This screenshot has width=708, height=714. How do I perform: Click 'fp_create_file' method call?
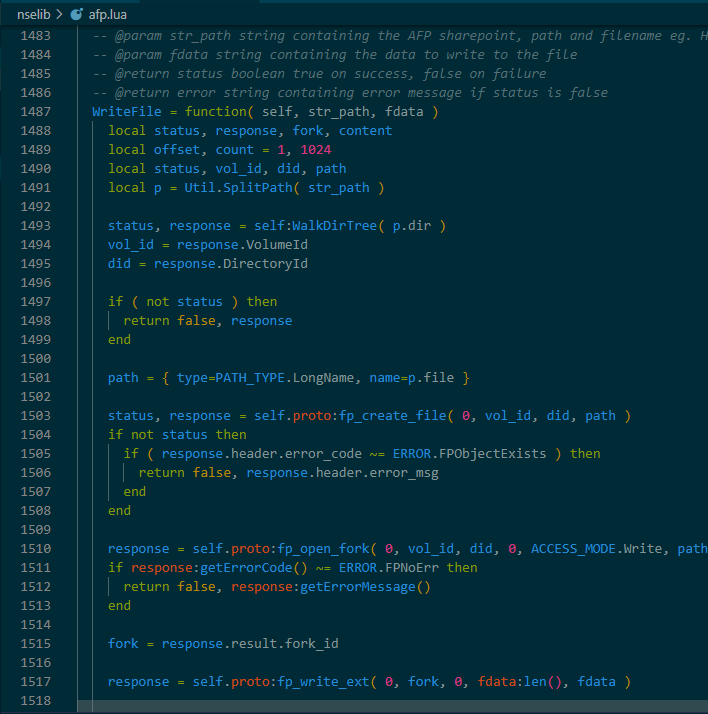point(393,416)
